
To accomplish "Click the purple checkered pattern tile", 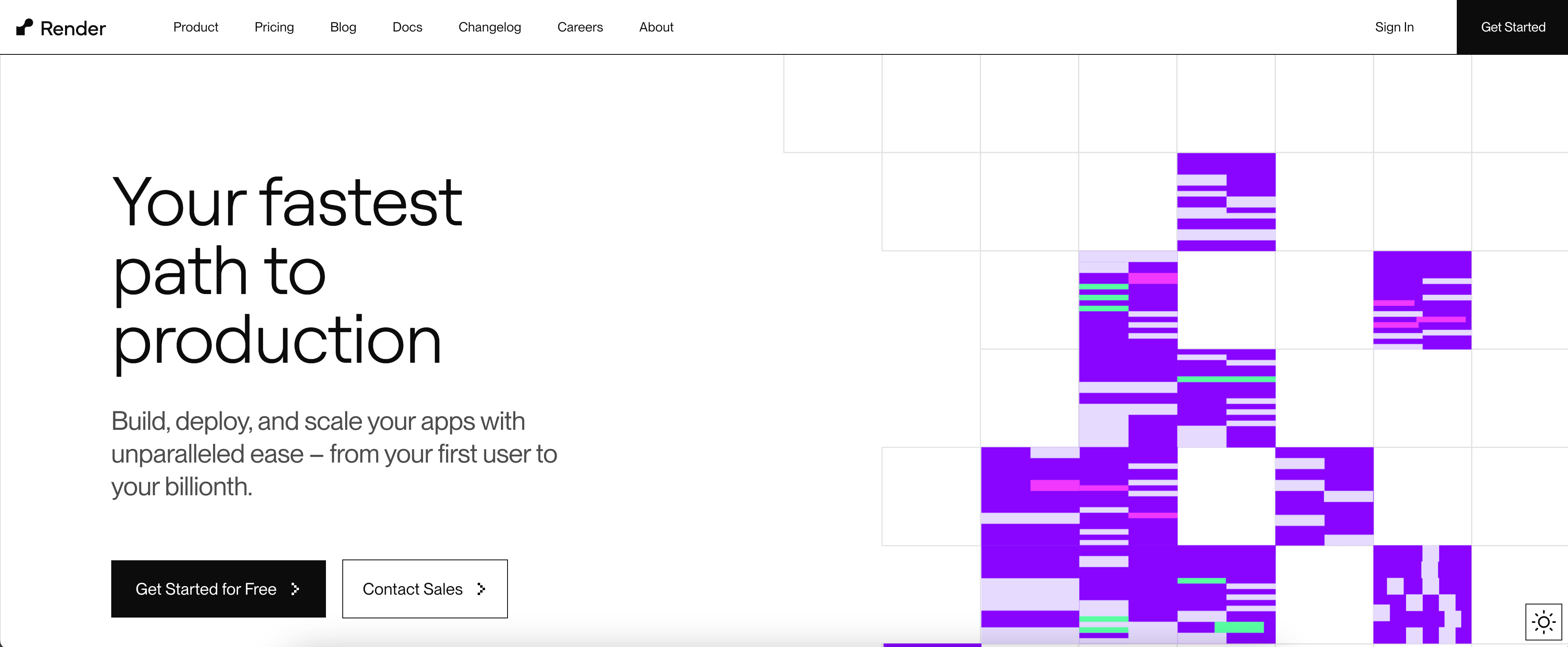I will 1422,594.
